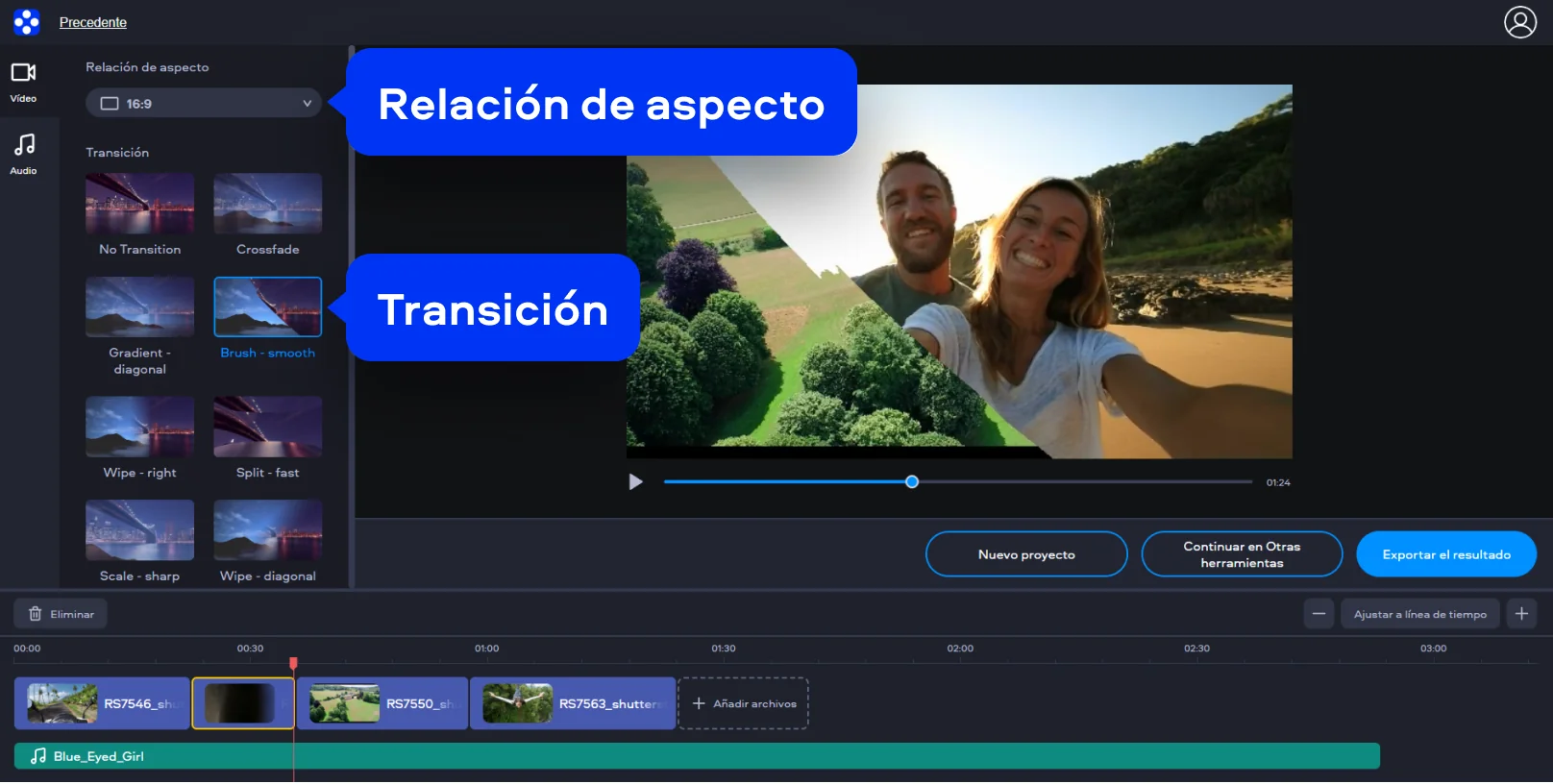The width and height of the screenshot is (1553, 784).
Task: Go back via the Precedente link
Action: point(93,22)
